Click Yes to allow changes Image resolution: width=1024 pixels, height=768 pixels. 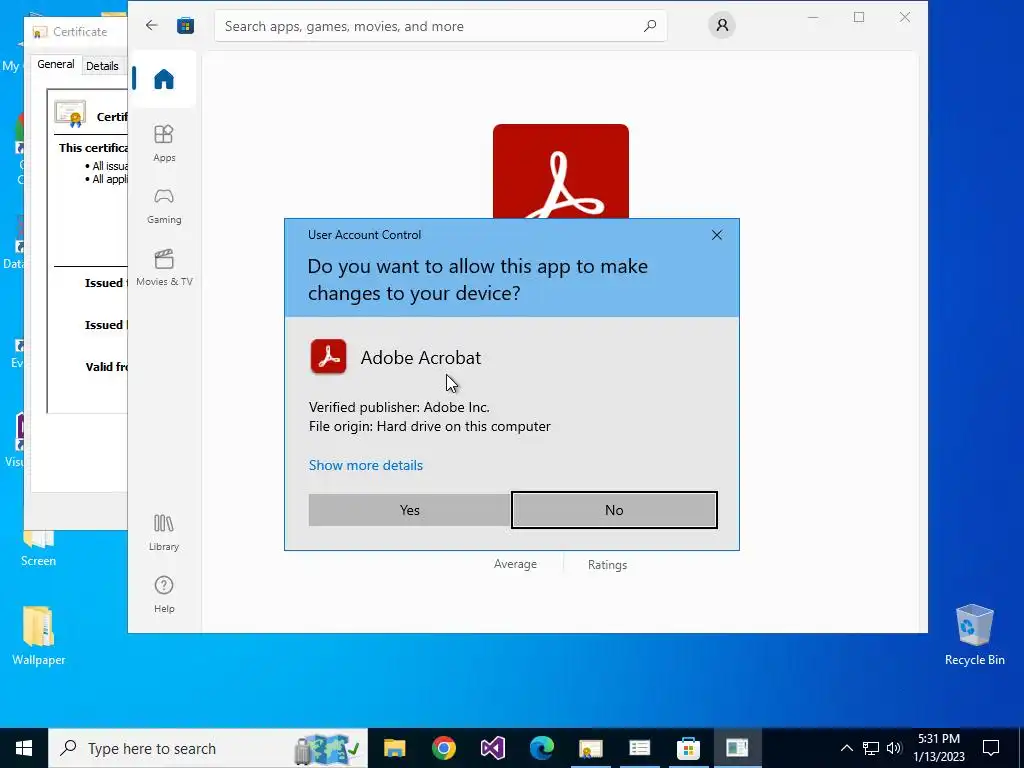point(409,510)
